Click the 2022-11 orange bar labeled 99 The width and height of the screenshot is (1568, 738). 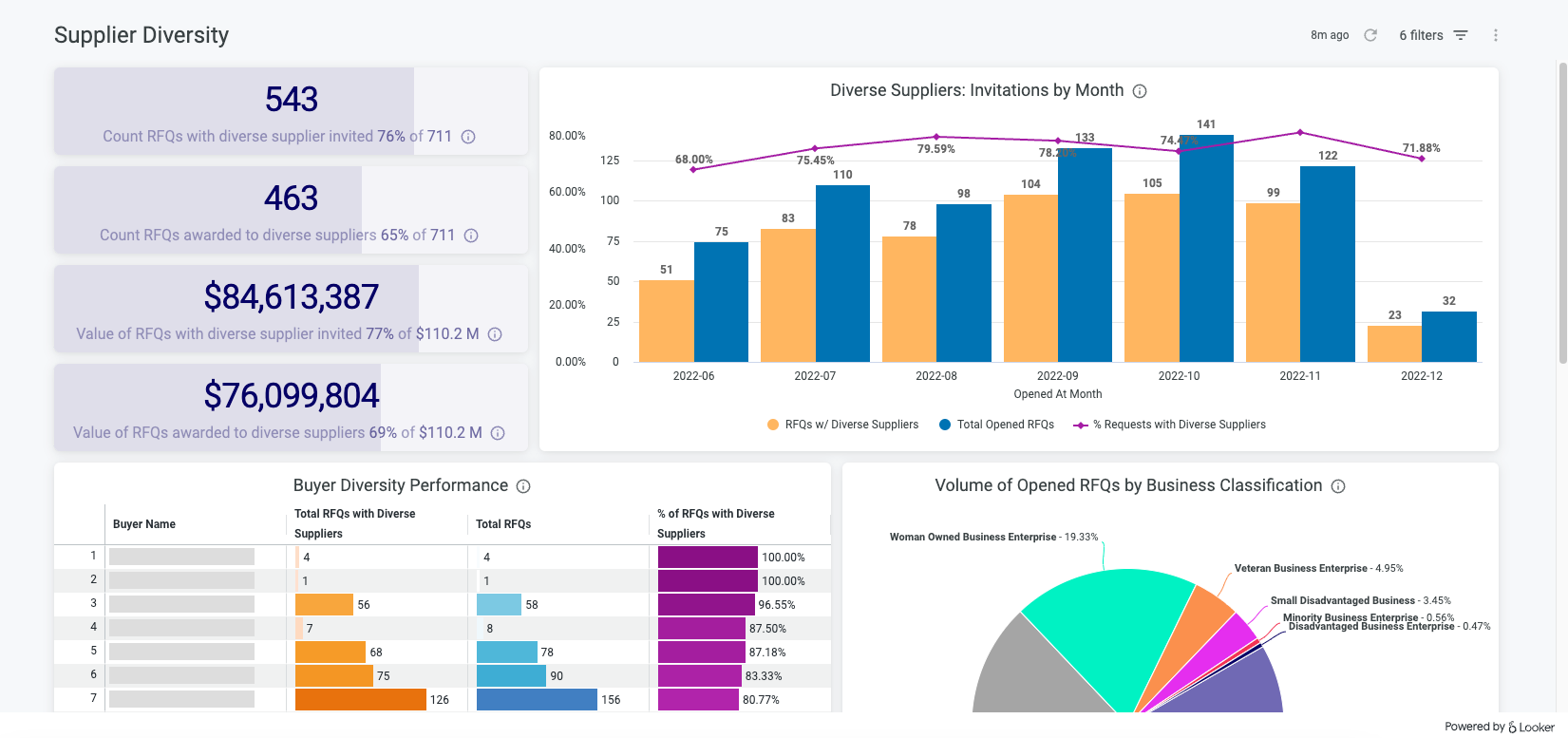click(1273, 282)
